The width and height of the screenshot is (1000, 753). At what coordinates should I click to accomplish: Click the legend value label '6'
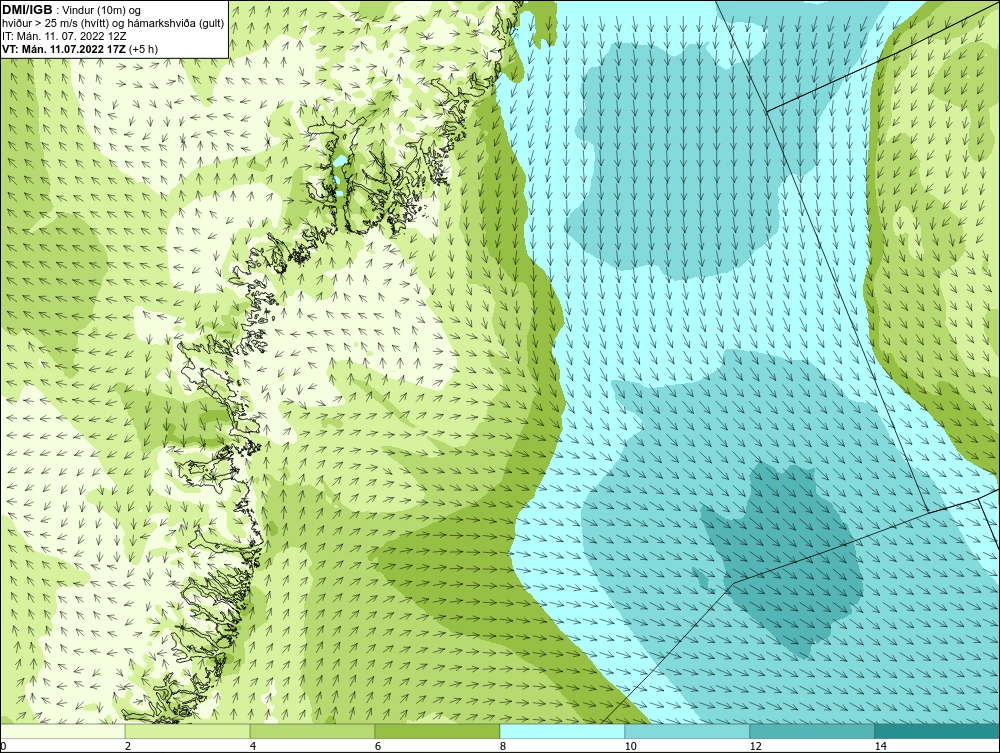[x=378, y=746]
